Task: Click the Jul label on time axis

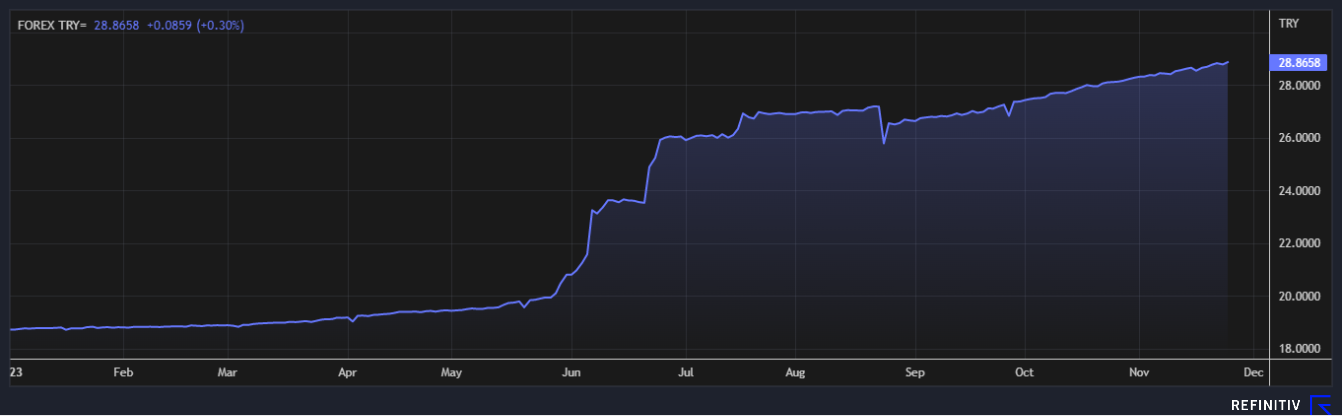Action: (685, 372)
